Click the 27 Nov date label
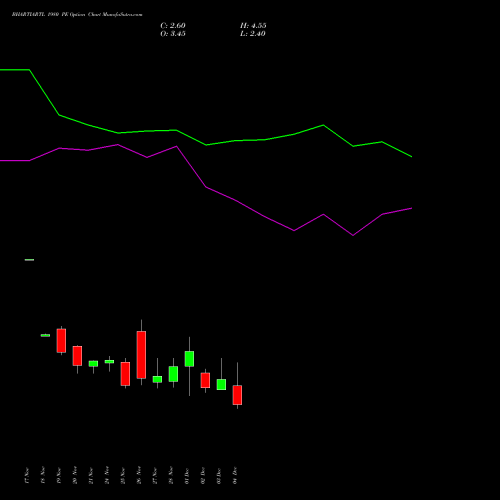 155,476
